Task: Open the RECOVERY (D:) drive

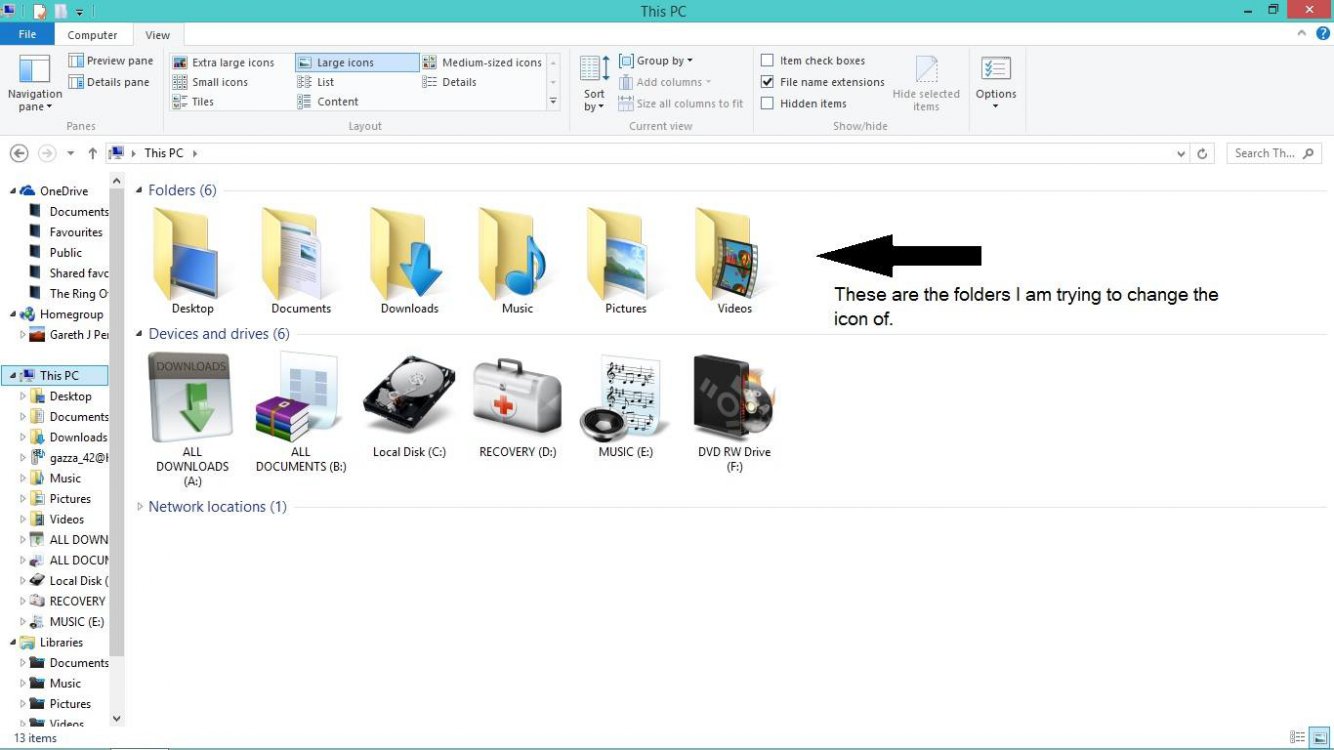Action: click(x=516, y=400)
